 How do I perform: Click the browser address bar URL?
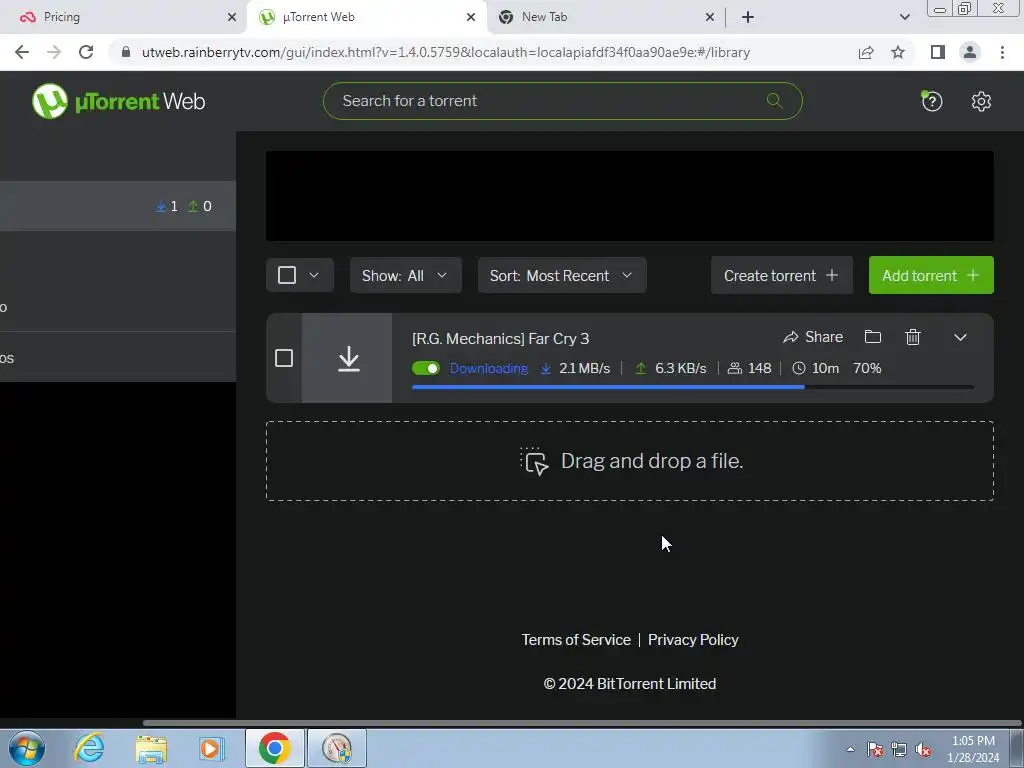point(445,52)
